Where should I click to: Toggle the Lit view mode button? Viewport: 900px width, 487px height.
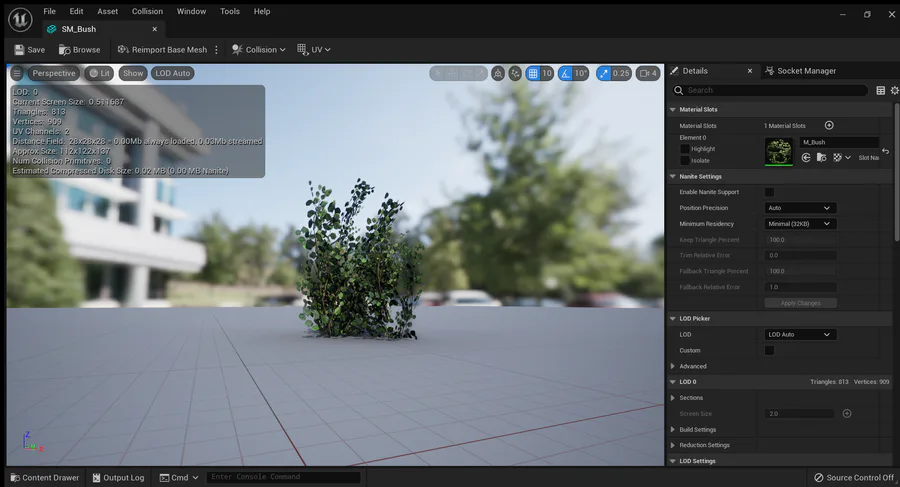(x=99, y=74)
